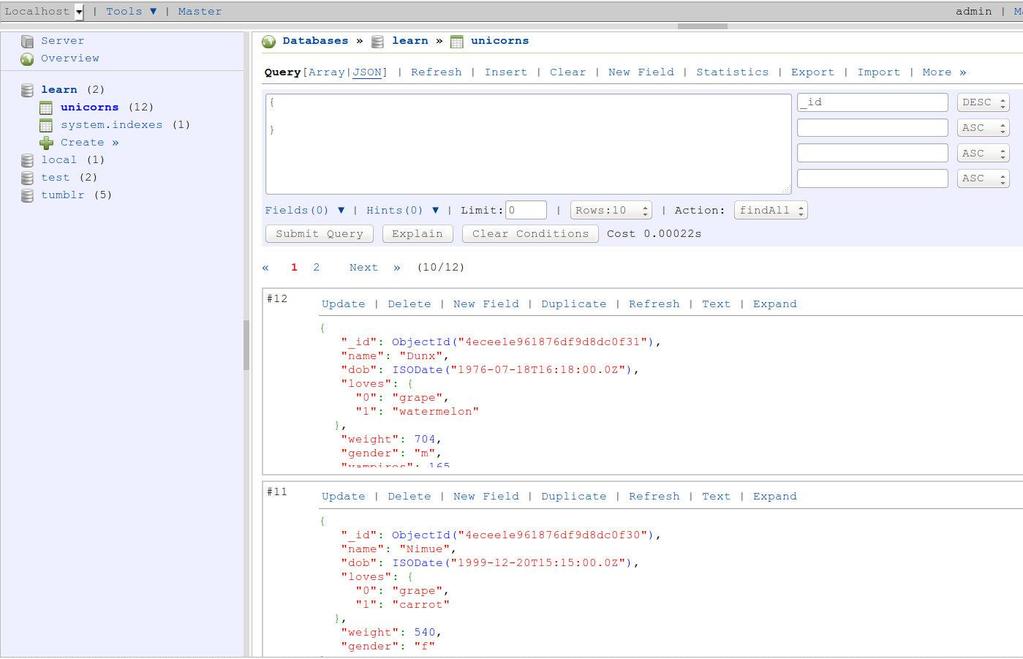1023x659 pixels.
Task: Select the tumblr database name
Action: click(x=63, y=195)
